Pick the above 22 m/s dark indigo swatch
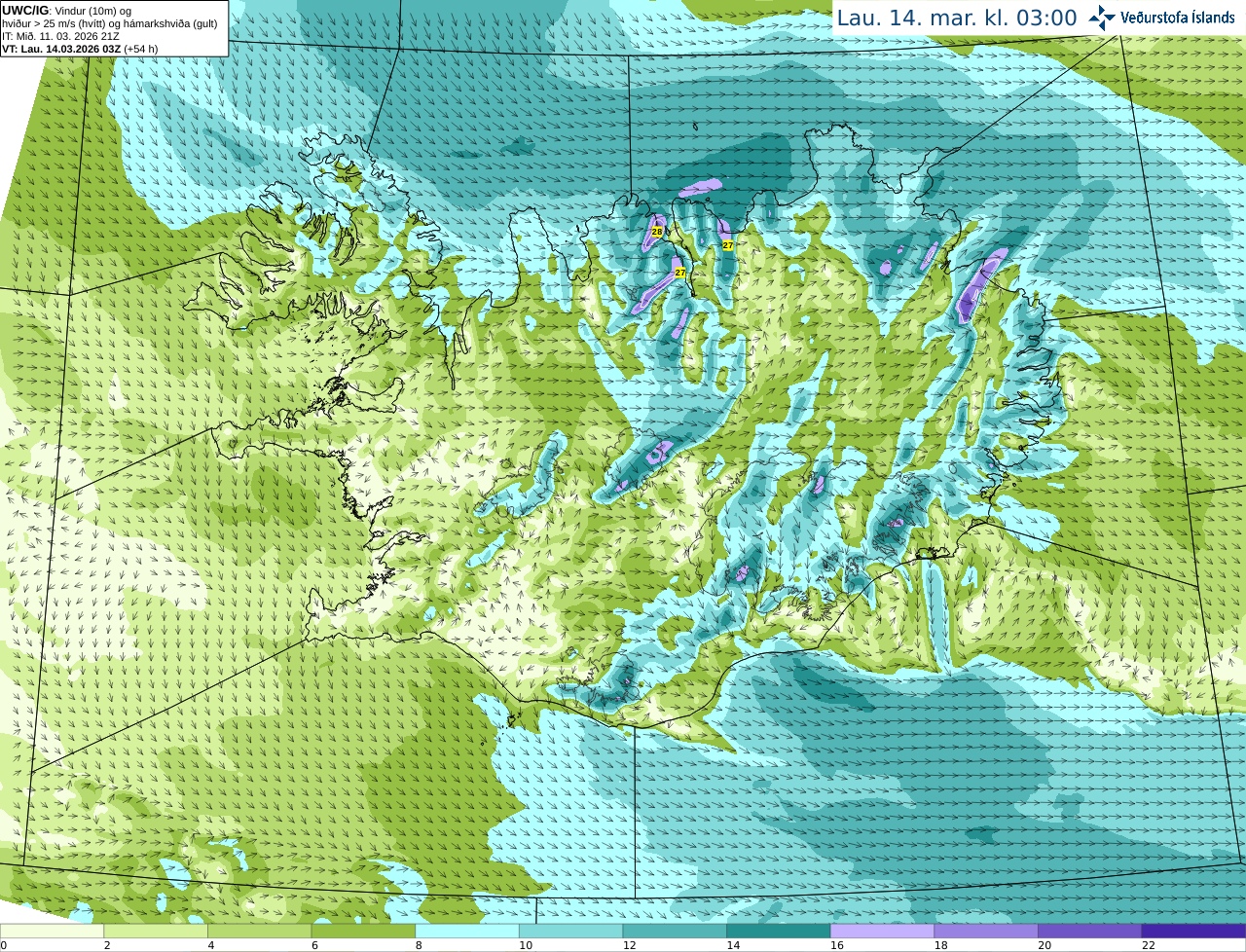This screenshot has height=952, width=1246. tap(1193, 931)
